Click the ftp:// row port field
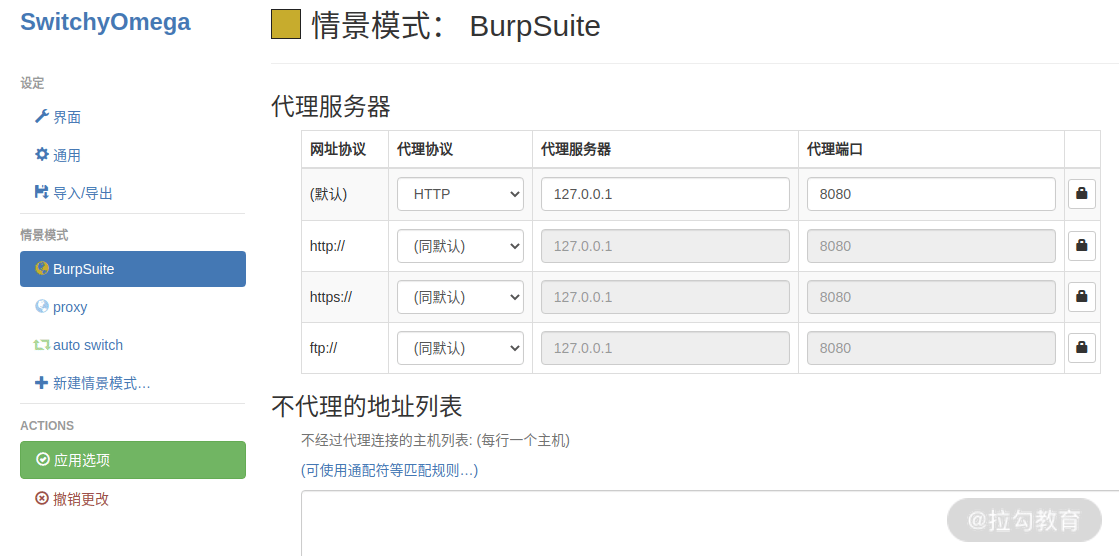The height and width of the screenshot is (556, 1119). pos(931,348)
